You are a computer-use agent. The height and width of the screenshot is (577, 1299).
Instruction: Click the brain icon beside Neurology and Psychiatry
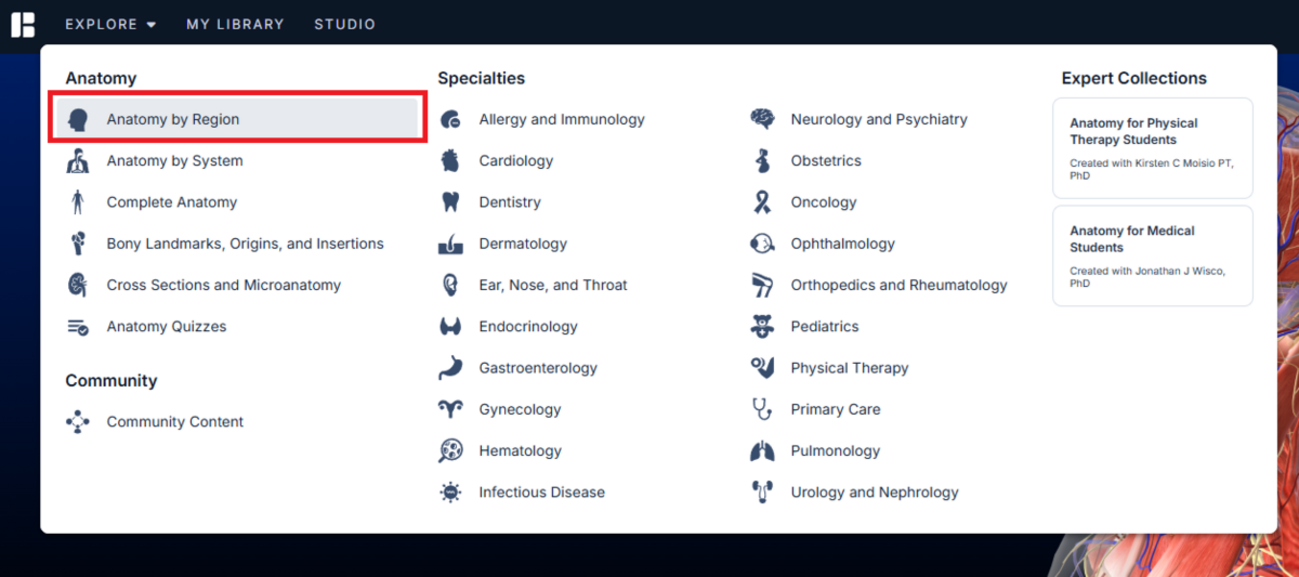tap(763, 119)
